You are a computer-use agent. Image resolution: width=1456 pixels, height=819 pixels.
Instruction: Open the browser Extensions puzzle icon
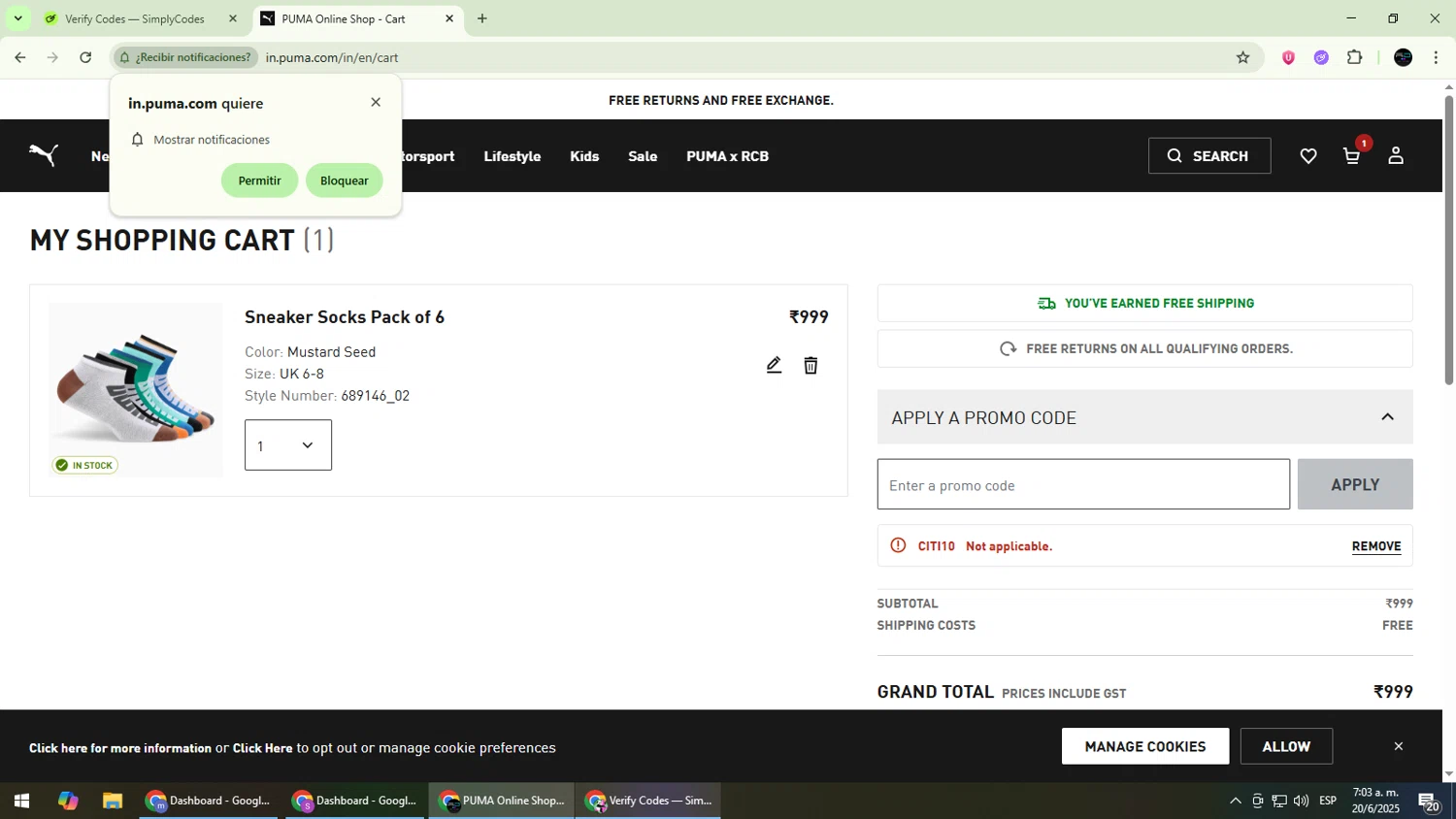[x=1355, y=57]
